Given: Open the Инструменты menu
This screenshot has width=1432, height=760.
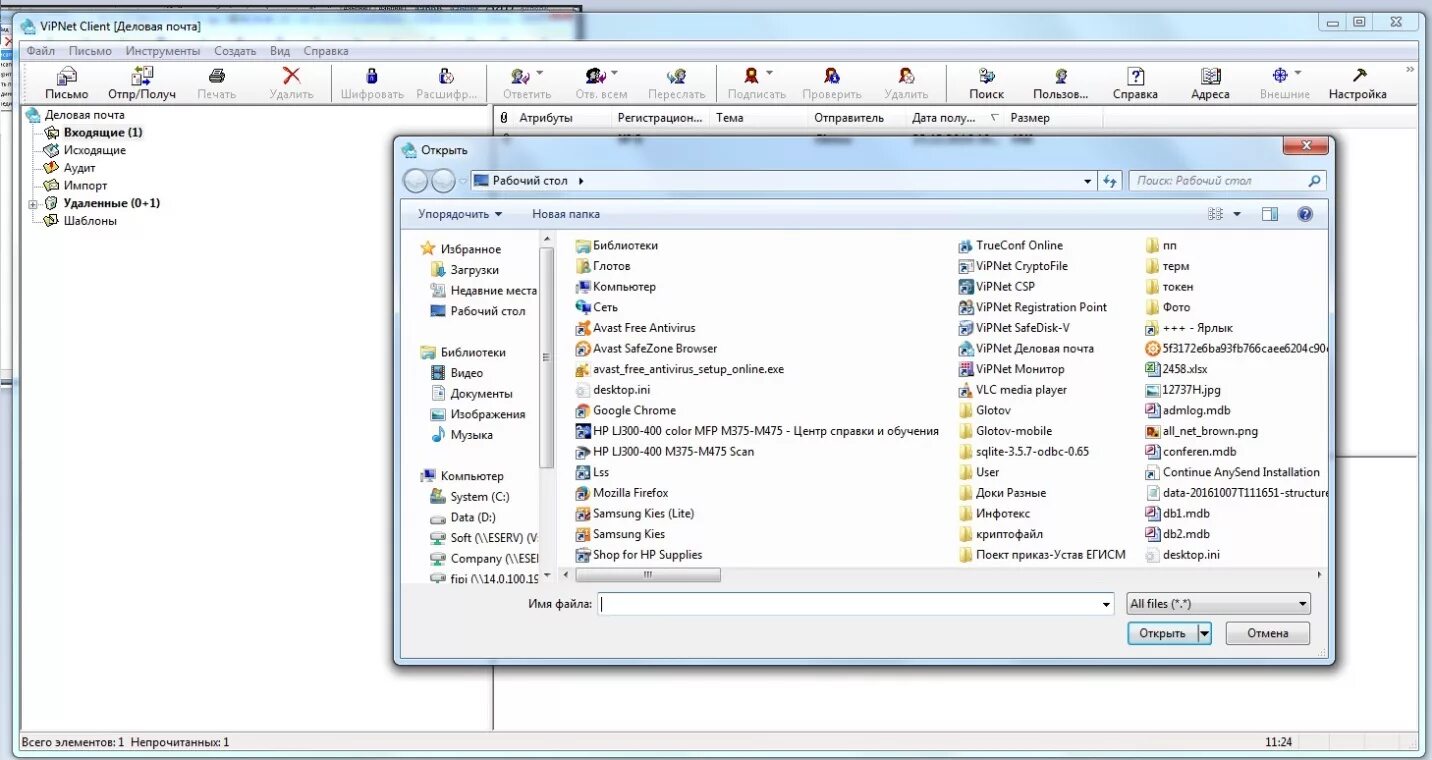Looking at the screenshot, I should 163,51.
